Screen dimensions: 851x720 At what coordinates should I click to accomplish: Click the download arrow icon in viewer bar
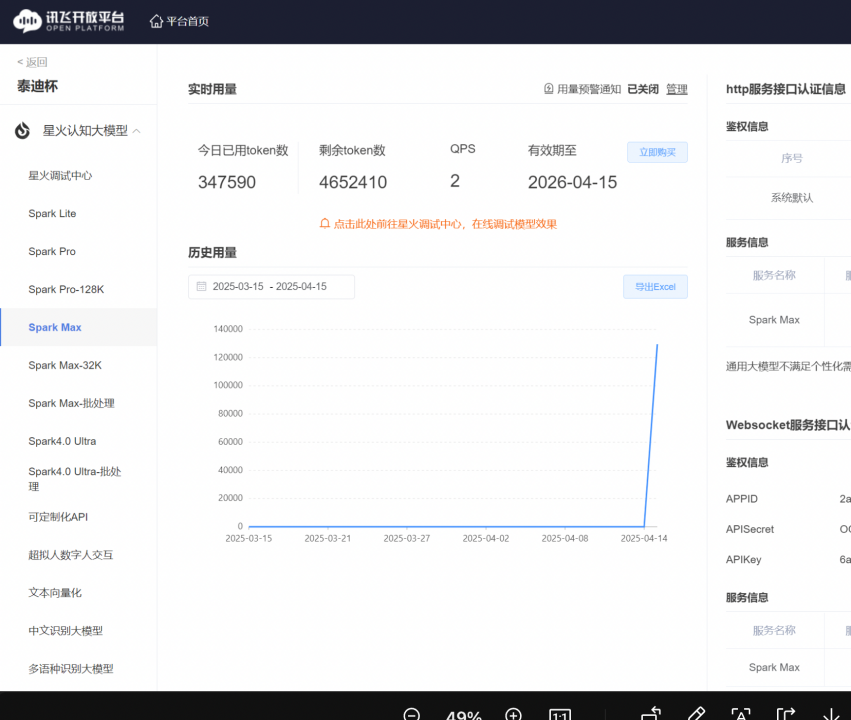pyautogui.click(x=831, y=715)
